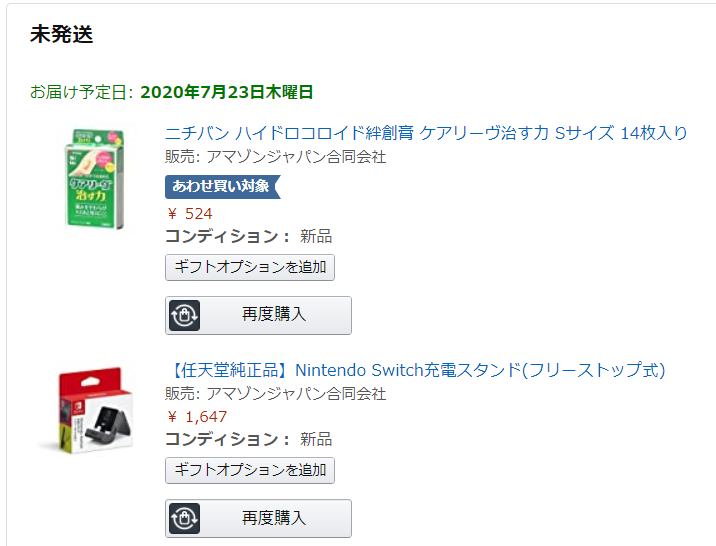This screenshot has height=546, width=716.
Task: Click the buy-again icon for the Switch stand
Action: tap(185, 518)
